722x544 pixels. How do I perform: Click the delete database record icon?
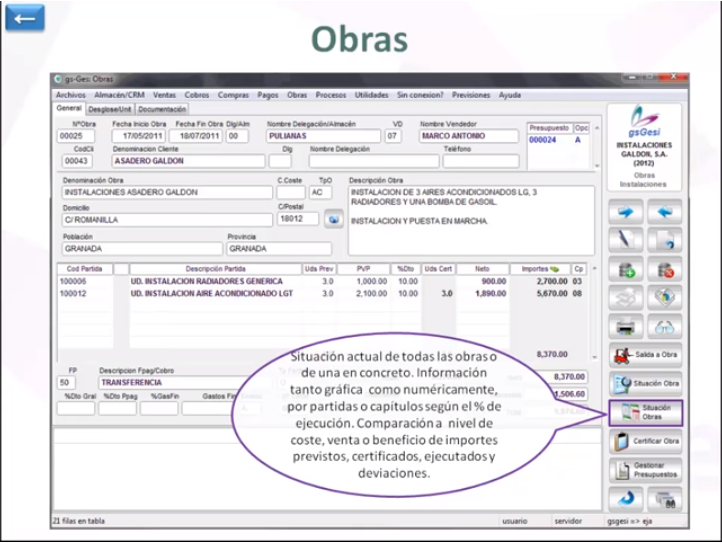point(664,270)
